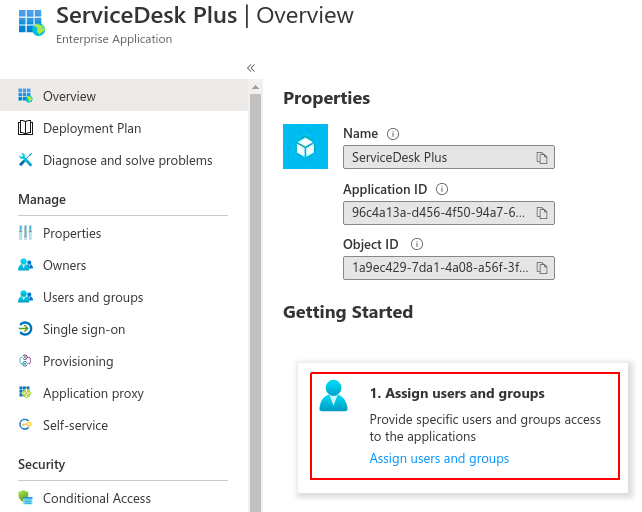Click the Assign users and groups link
The width and height of the screenshot is (642, 512).
(439, 459)
